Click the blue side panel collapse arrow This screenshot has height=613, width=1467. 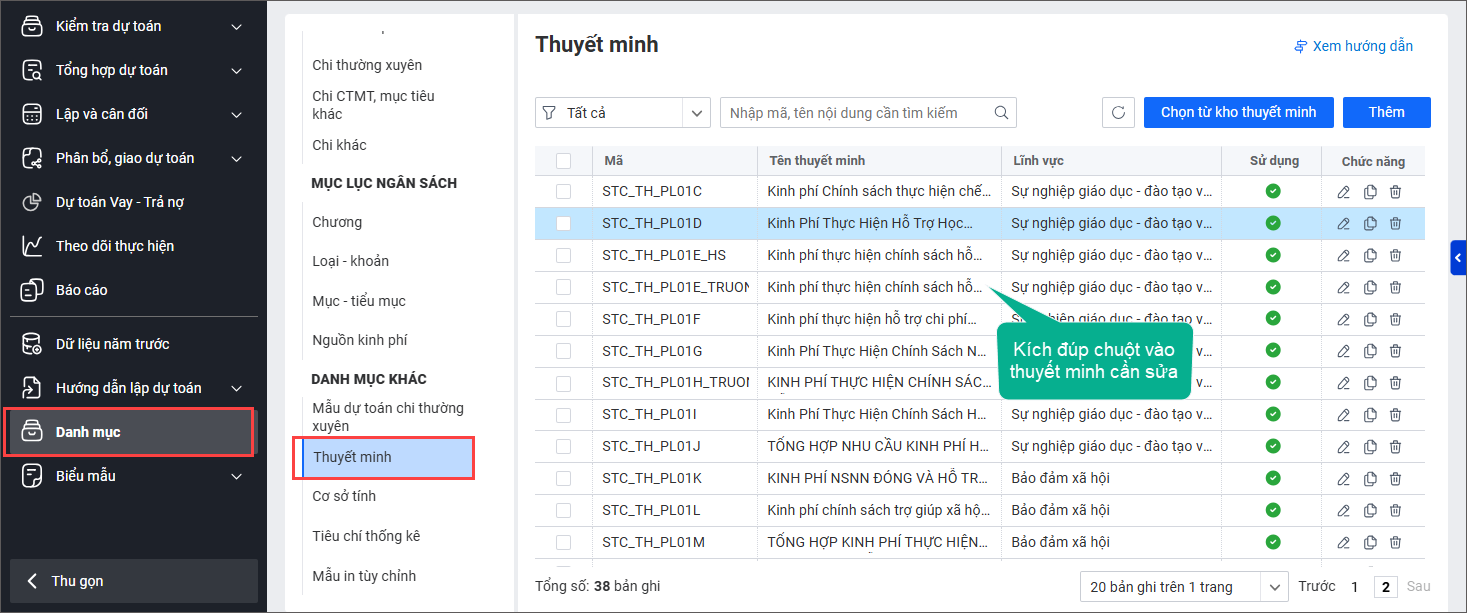(x=1458, y=257)
